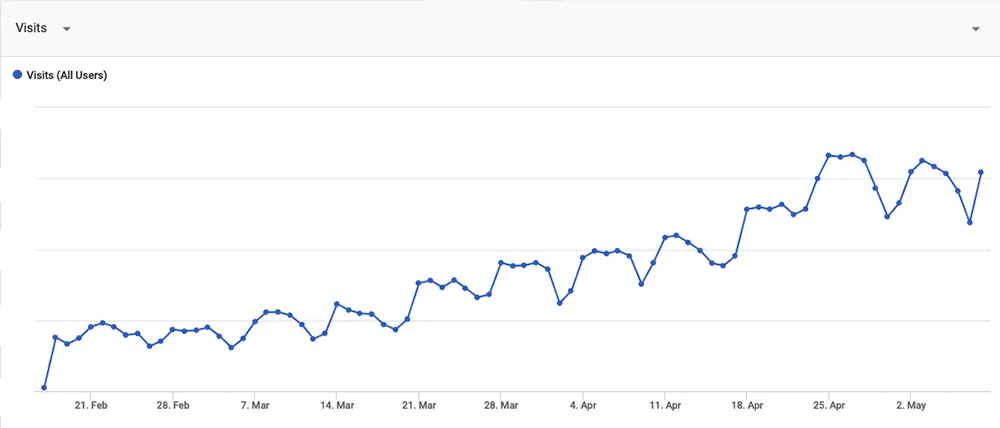Click the 25. Apr axis label
1000x428 pixels.
828,405
